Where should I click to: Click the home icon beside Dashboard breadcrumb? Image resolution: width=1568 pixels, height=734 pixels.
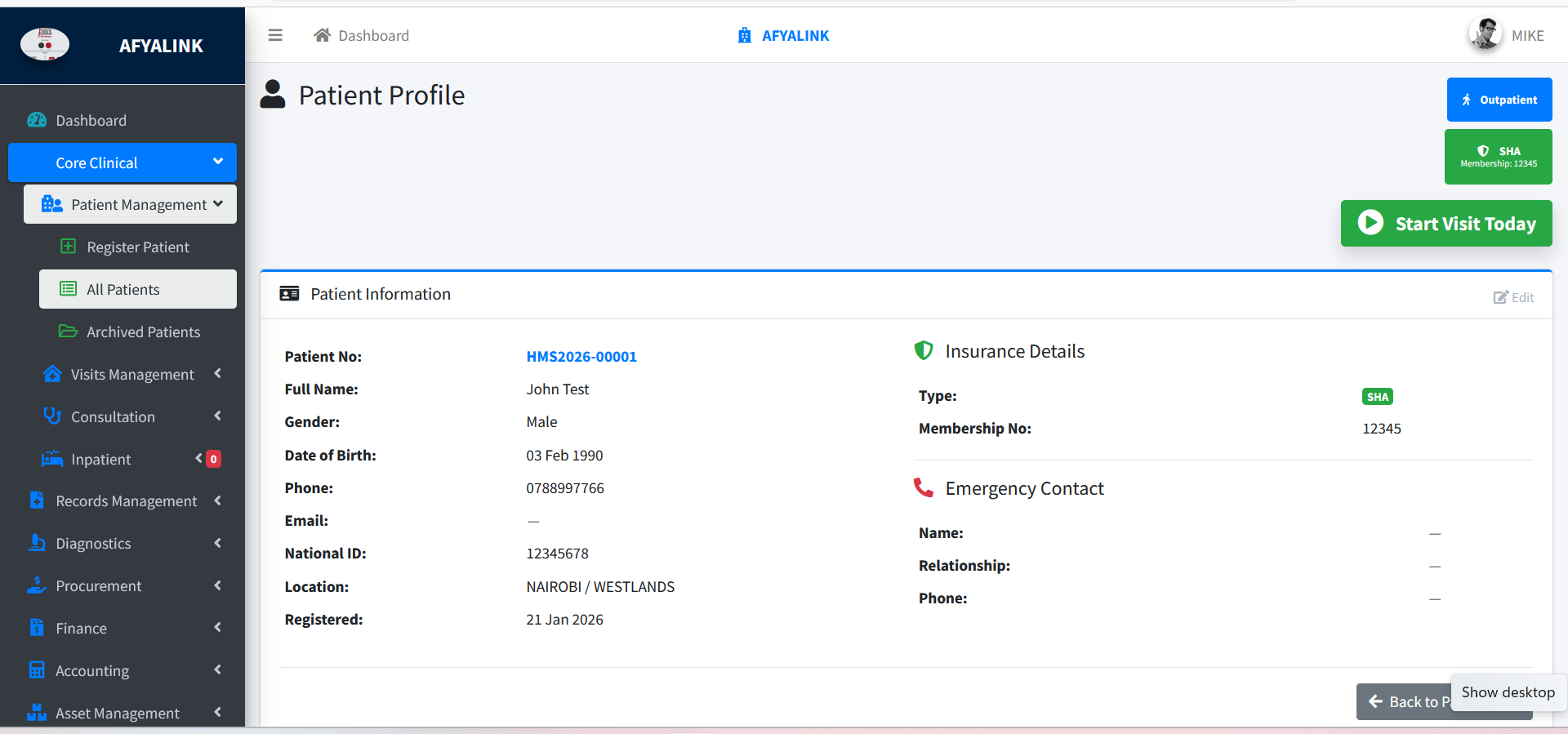pyautogui.click(x=322, y=35)
